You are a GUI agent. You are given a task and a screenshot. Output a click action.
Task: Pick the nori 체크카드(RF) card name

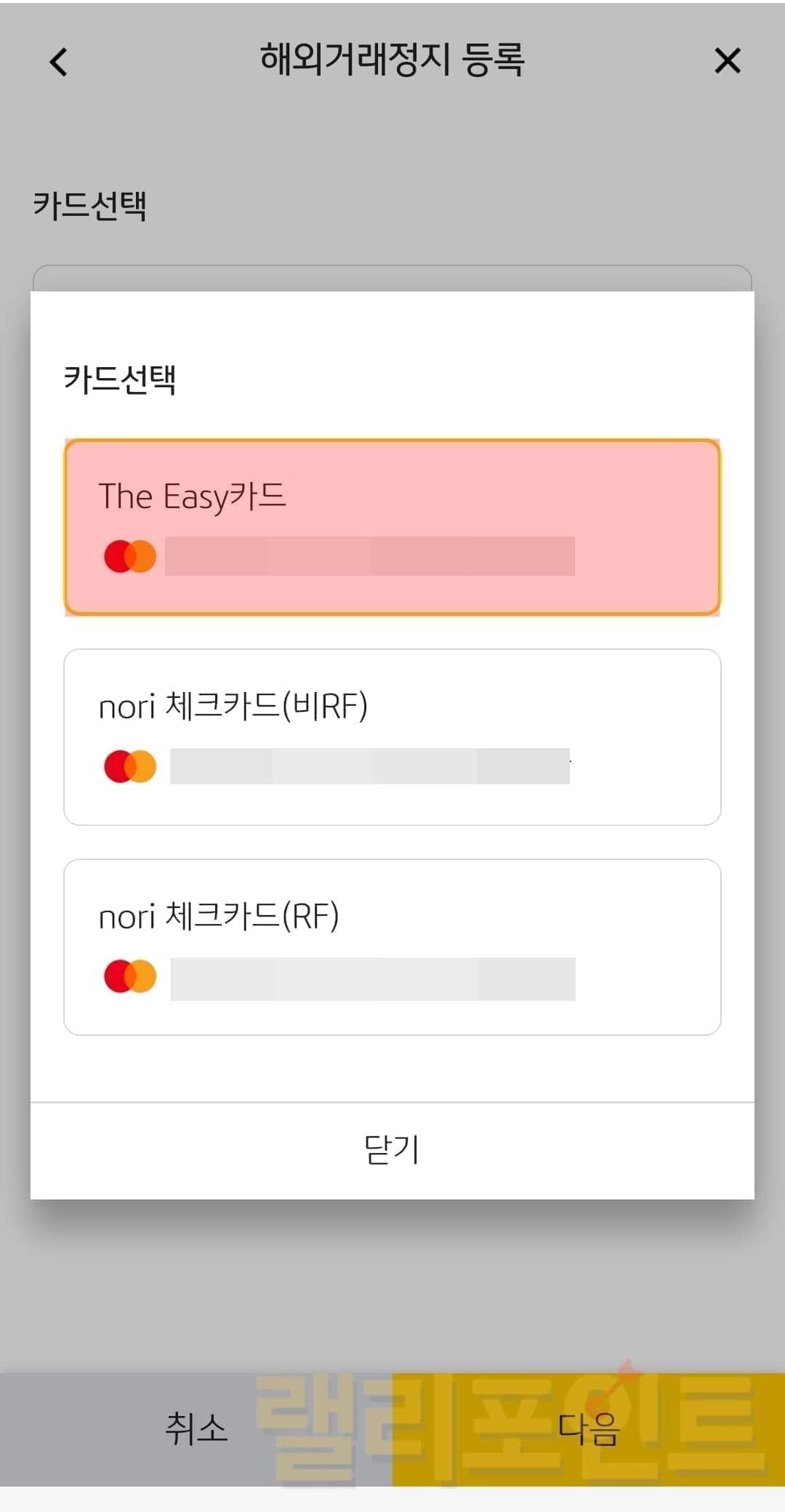tap(219, 916)
